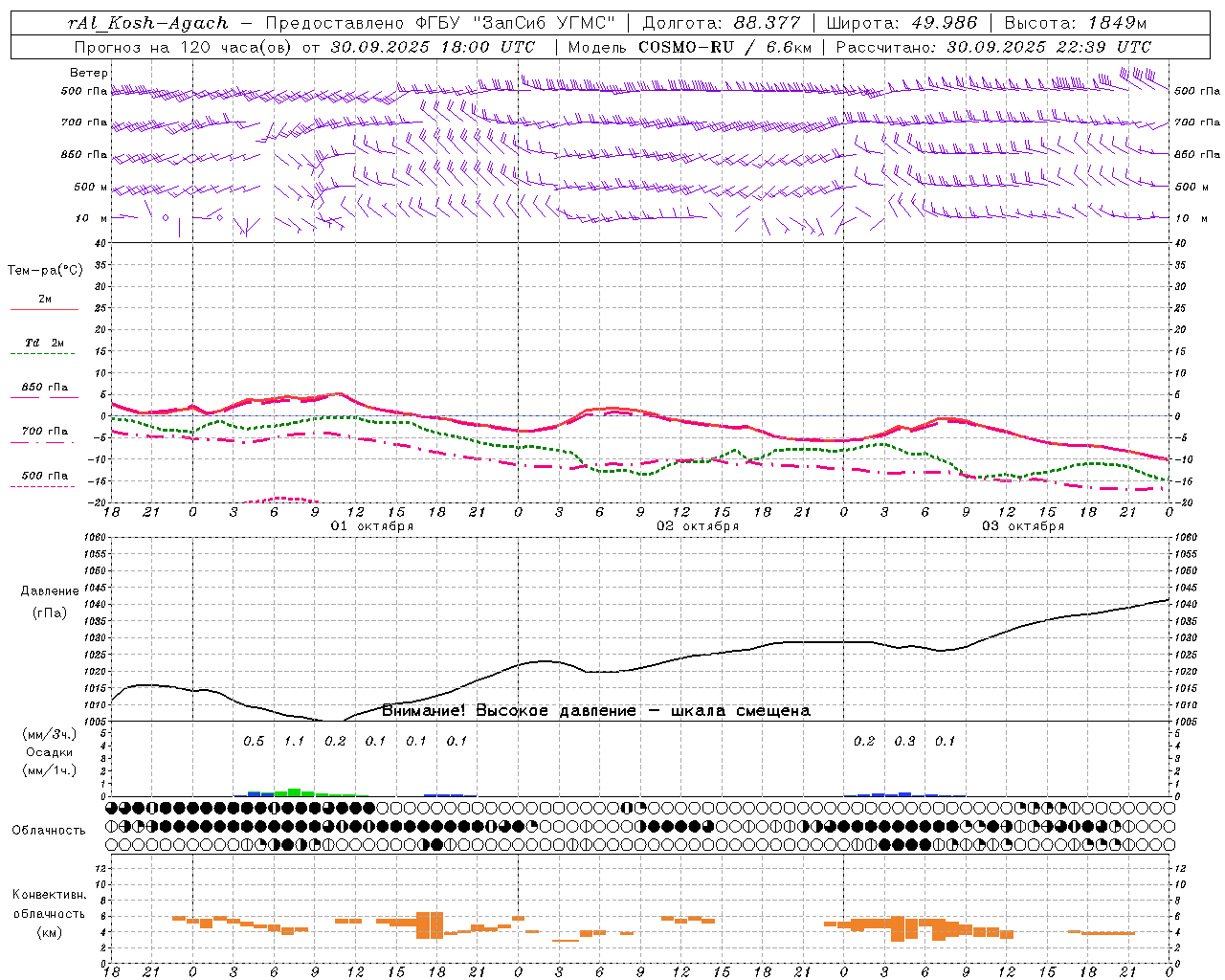Click the '(мм/1ч.)' hourly precipitation unit label
Screen dimensions: 1225x980
pyautogui.click(x=50, y=770)
